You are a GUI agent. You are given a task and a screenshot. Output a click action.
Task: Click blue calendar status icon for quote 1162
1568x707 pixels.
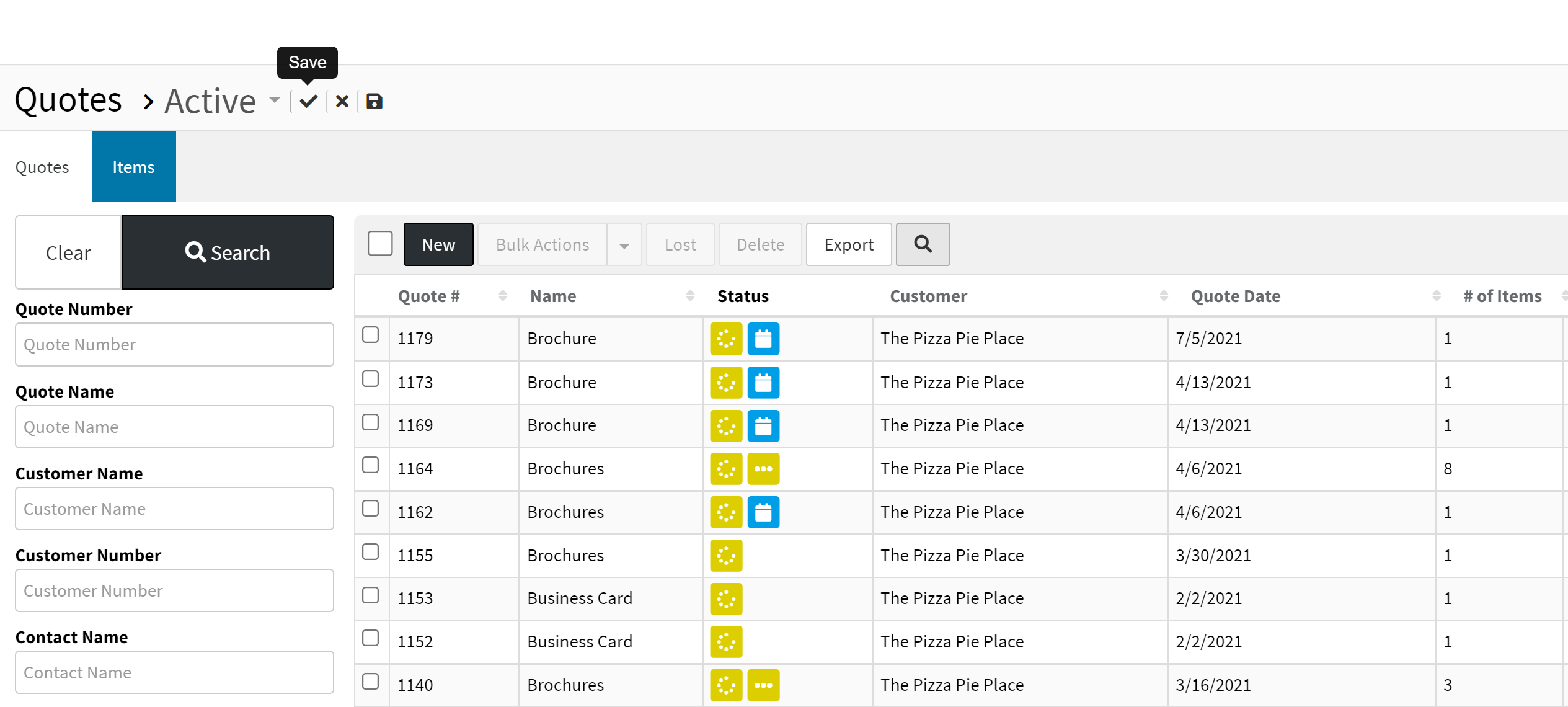click(x=763, y=512)
